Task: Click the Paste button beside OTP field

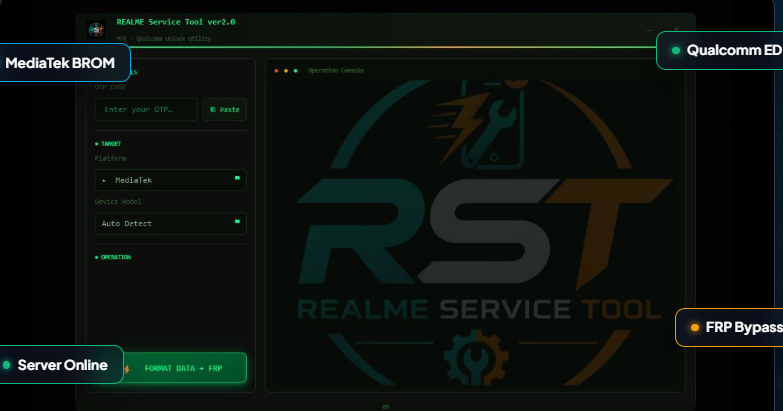Action: click(225, 109)
